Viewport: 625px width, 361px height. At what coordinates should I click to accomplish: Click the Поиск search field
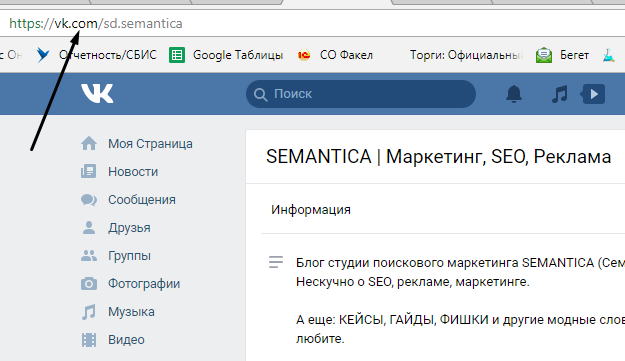pyautogui.click(x=361, y=94)
